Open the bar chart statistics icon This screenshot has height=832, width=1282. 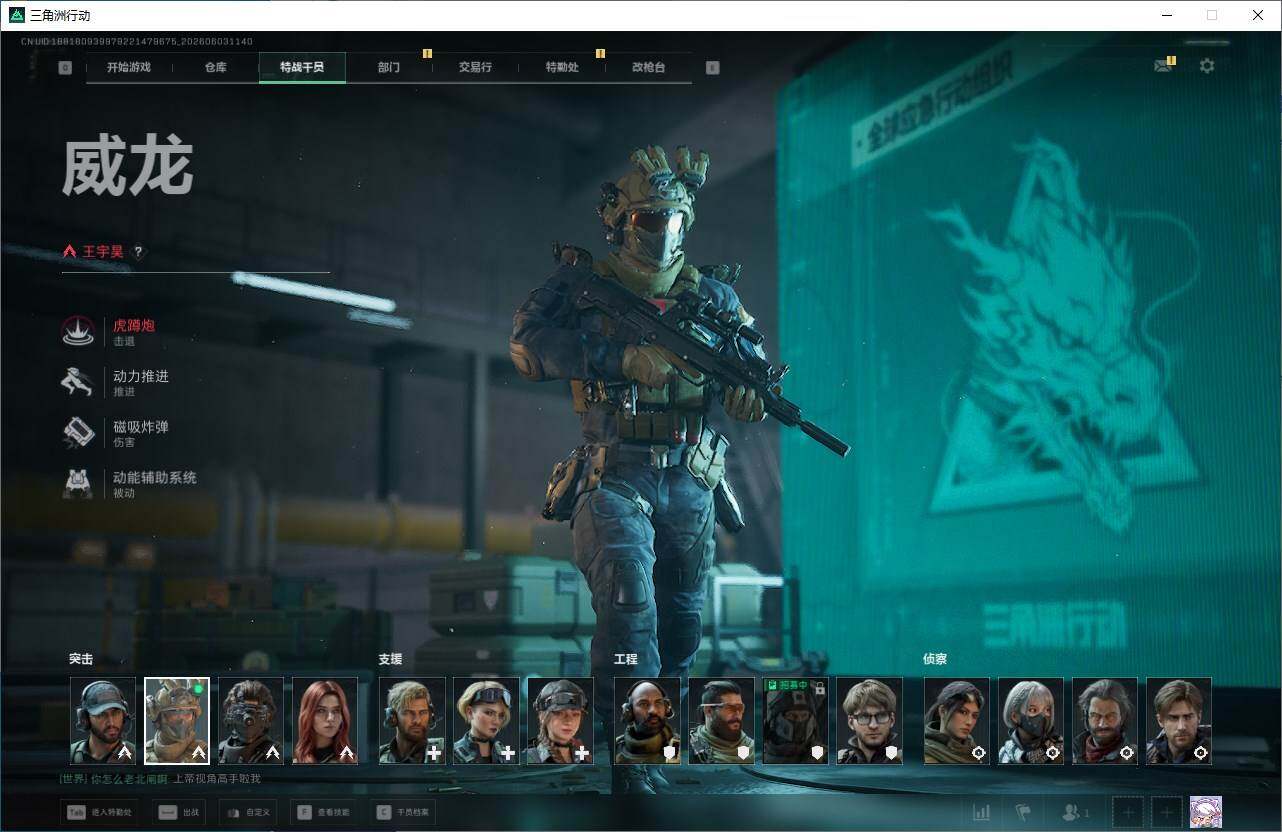[982, 813]
